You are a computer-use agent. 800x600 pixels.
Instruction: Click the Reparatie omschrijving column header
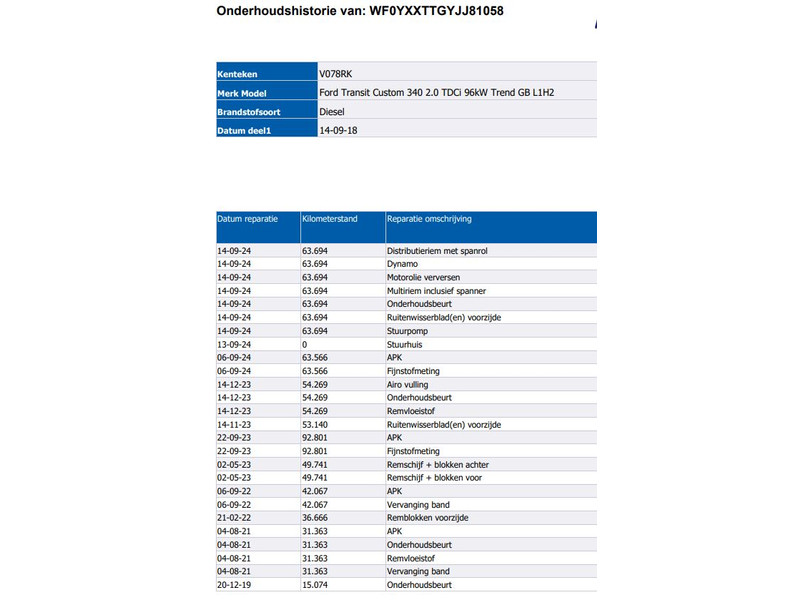pyautogui.click(x=429, y=218)
